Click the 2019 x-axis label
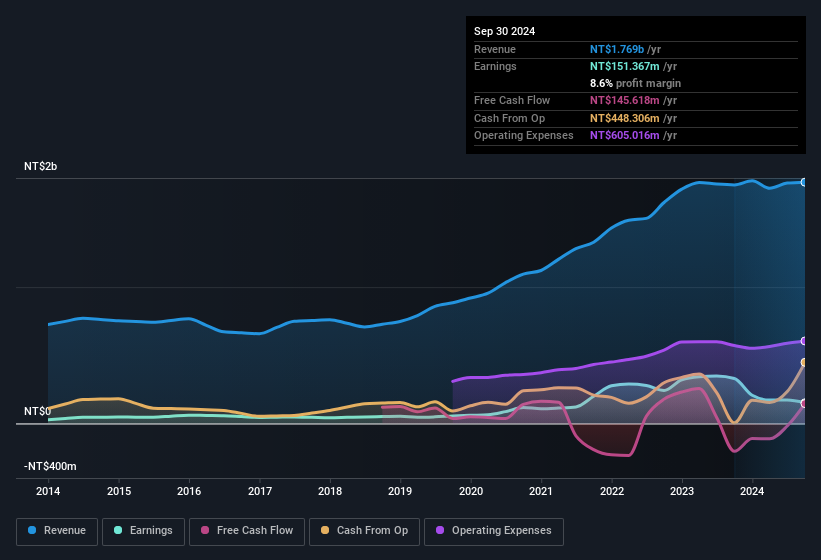The height and width of the screenshot is (560, 821). coord(400,491)
